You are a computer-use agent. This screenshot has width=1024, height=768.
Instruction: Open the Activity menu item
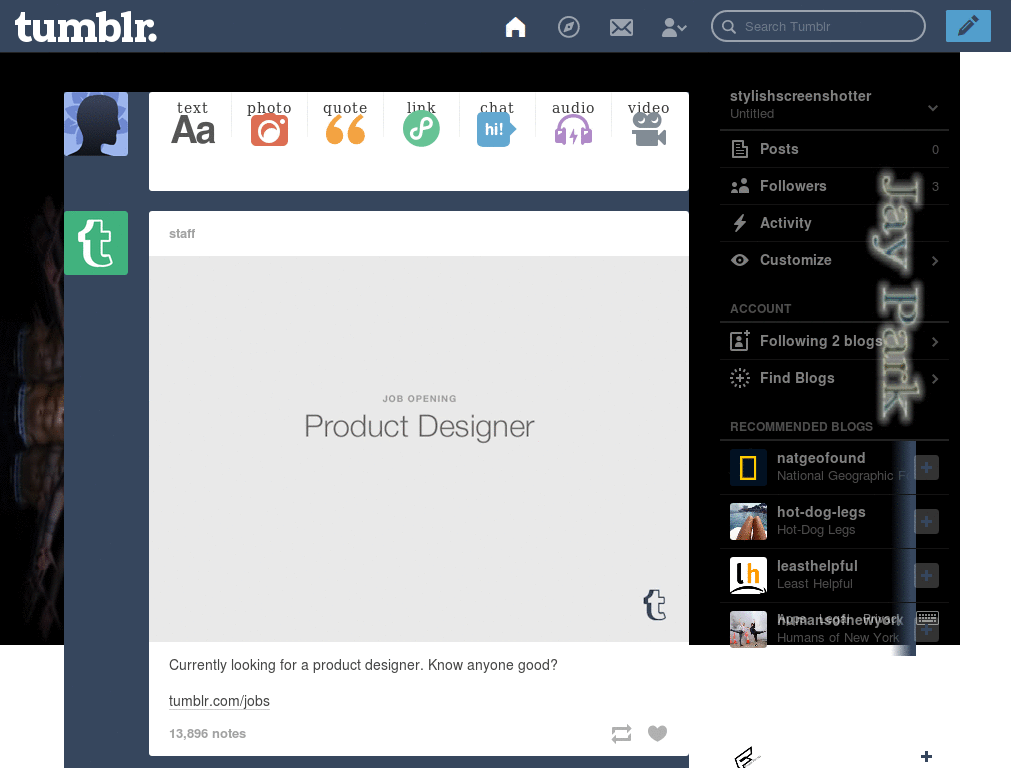(834, 223)
